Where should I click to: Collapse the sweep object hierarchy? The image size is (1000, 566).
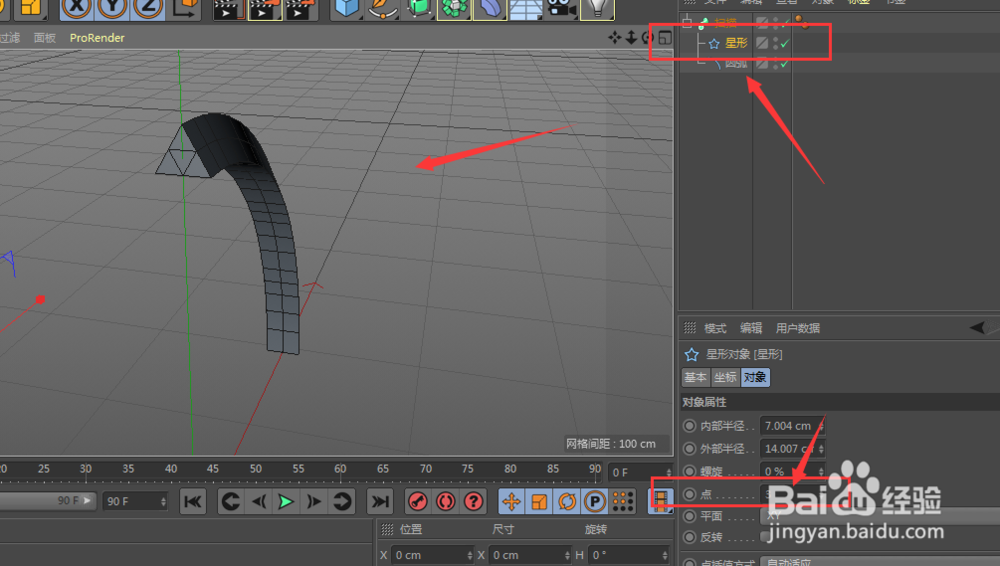coord(687,24)
